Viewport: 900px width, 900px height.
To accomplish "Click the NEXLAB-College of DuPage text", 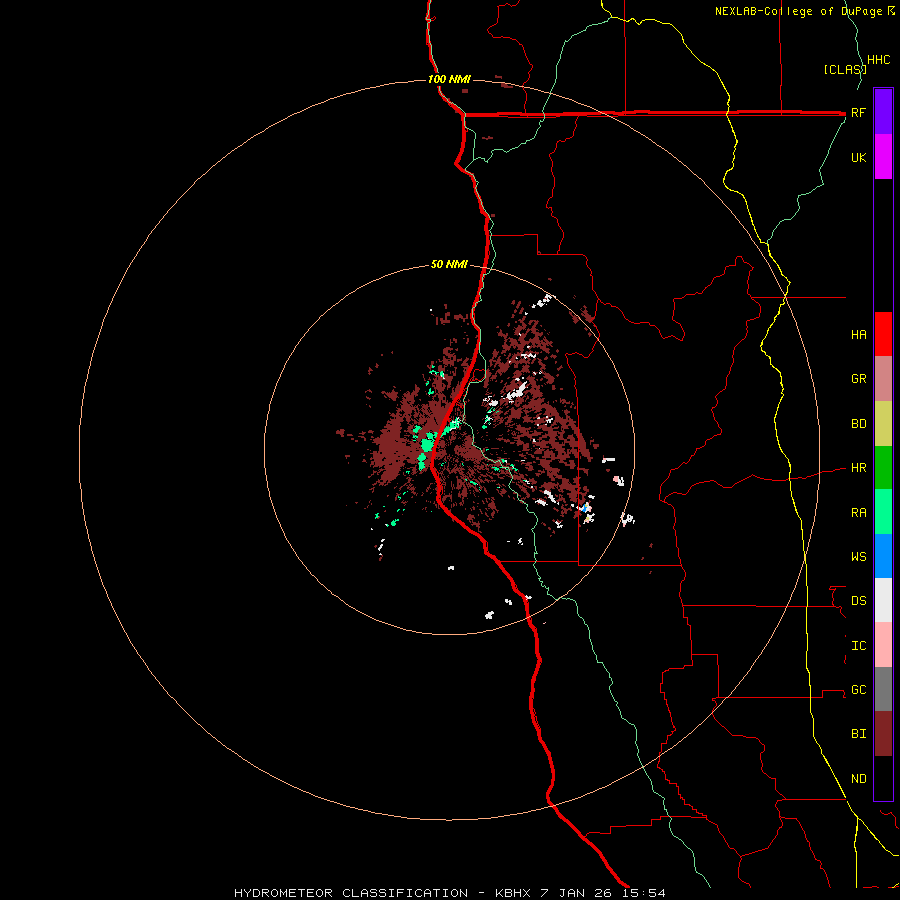I will (798, 11).
